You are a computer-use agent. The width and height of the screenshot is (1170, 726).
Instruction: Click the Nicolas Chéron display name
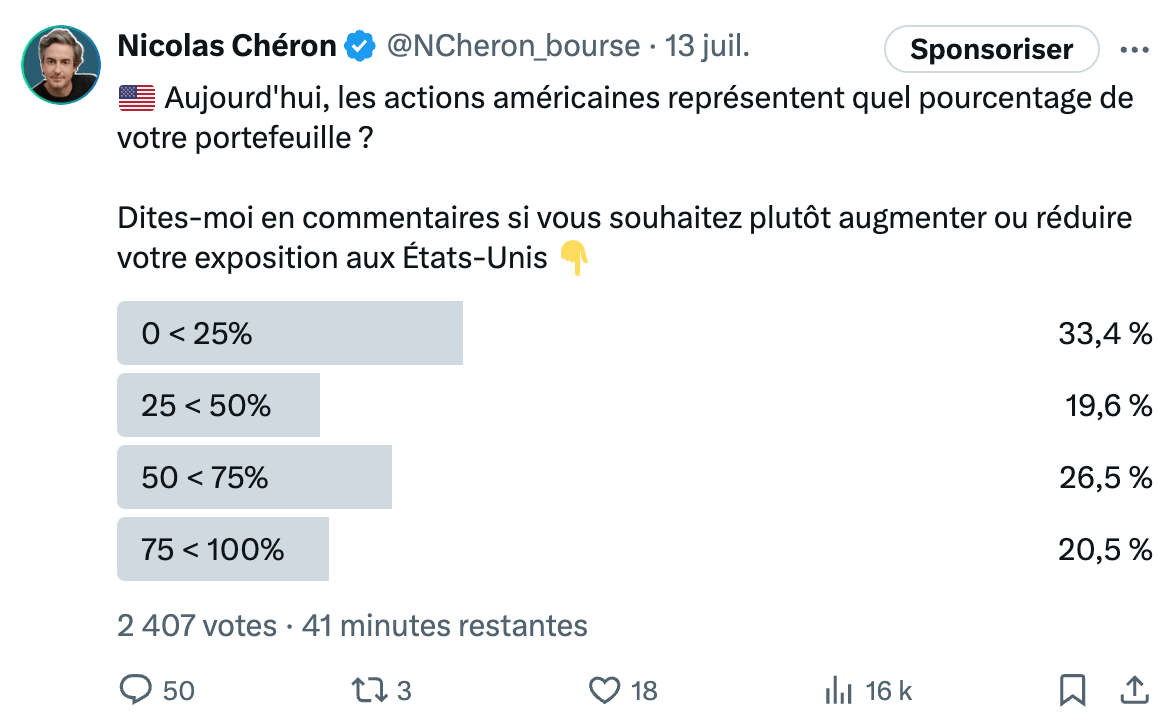click(227, 46)
